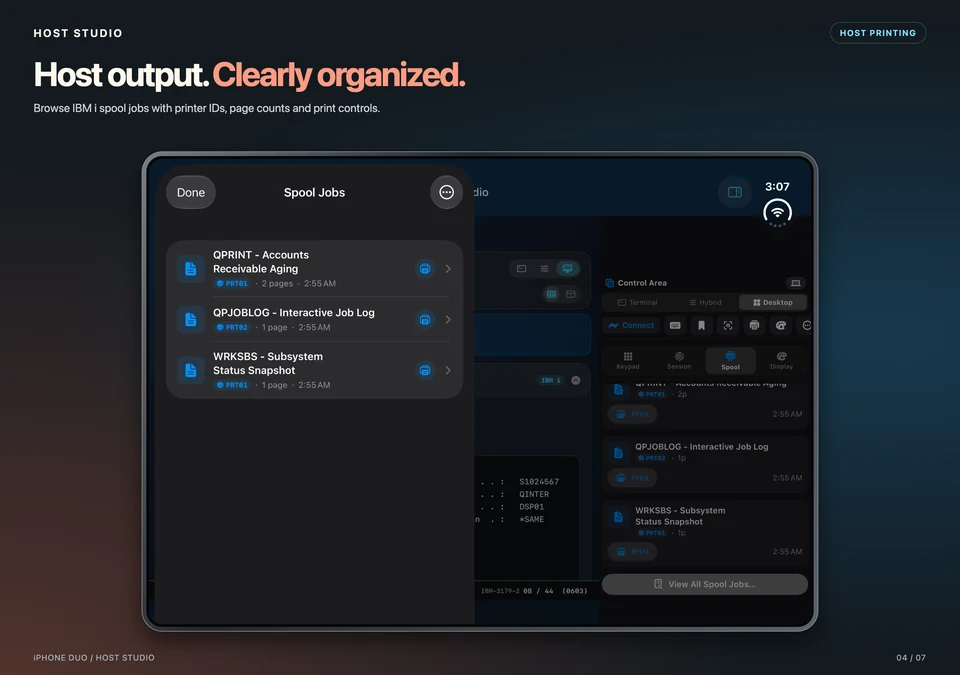Select QPJOBLOG - Interactive Job Log card in Control Area

(705, 464)
